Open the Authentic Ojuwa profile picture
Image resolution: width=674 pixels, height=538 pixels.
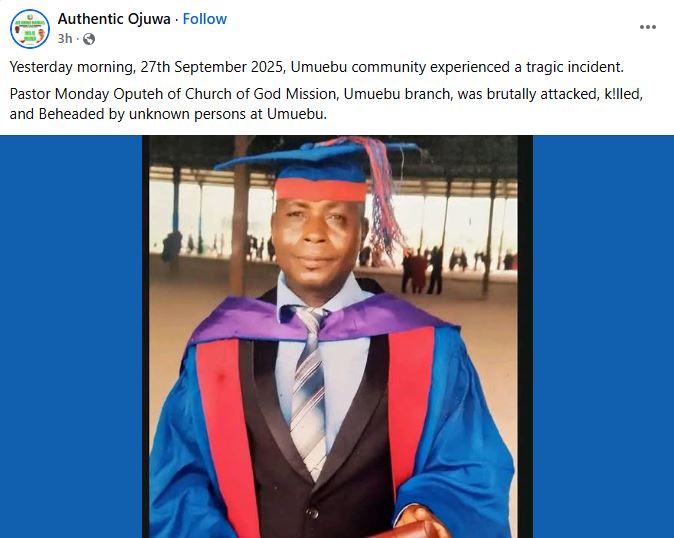click(30, 29)
